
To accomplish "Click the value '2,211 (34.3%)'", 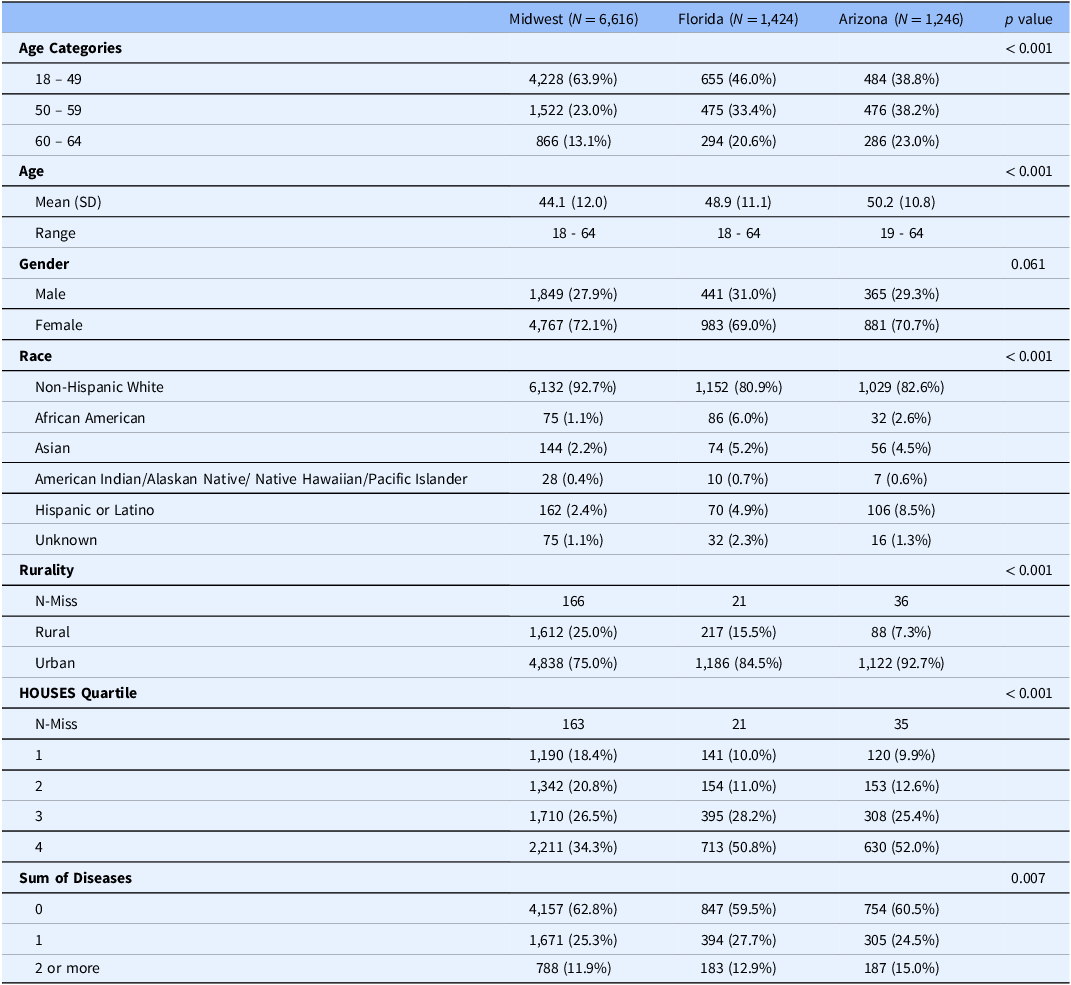I will click(573, 847).
